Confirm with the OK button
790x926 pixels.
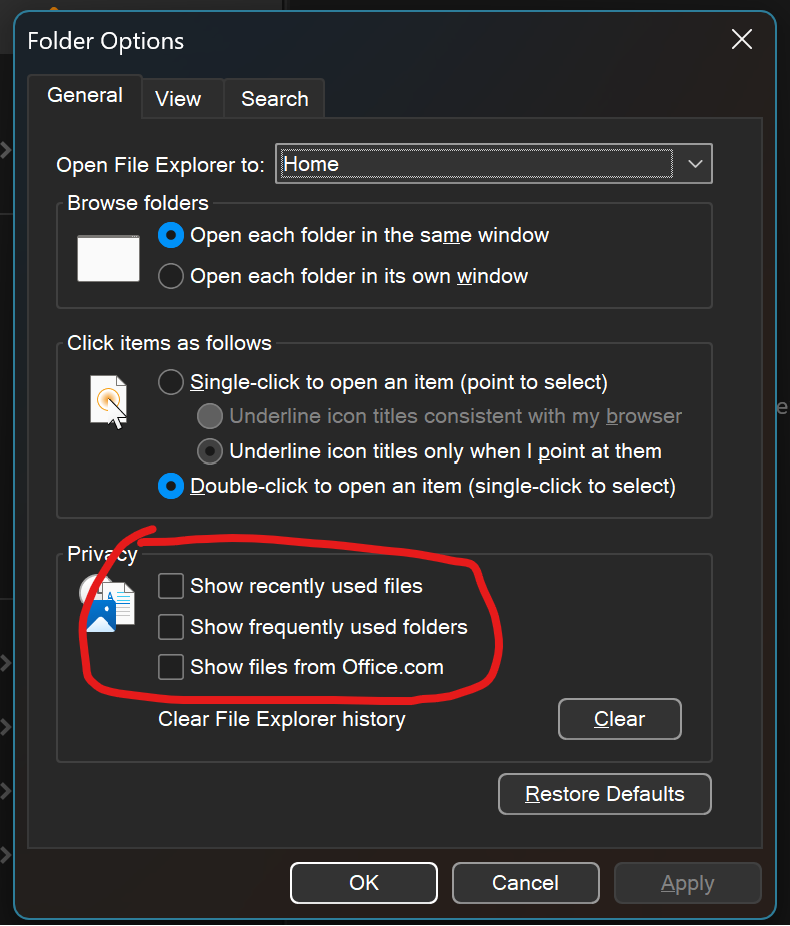pos(364,883)
